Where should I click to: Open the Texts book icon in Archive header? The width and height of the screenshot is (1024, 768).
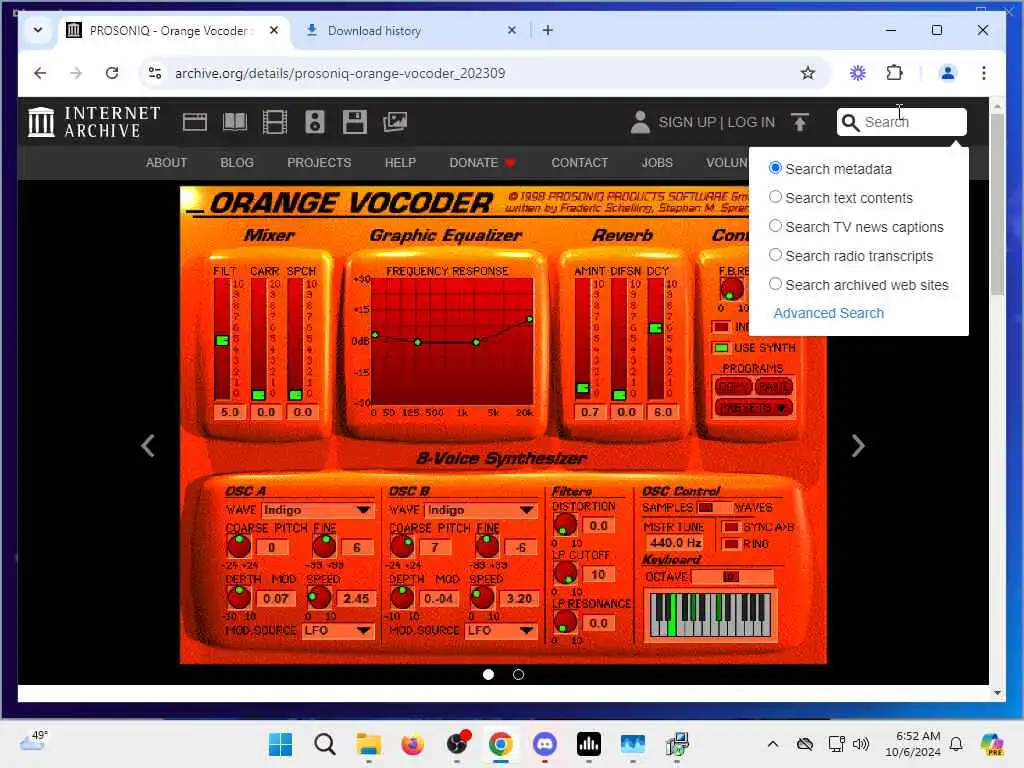235,122
